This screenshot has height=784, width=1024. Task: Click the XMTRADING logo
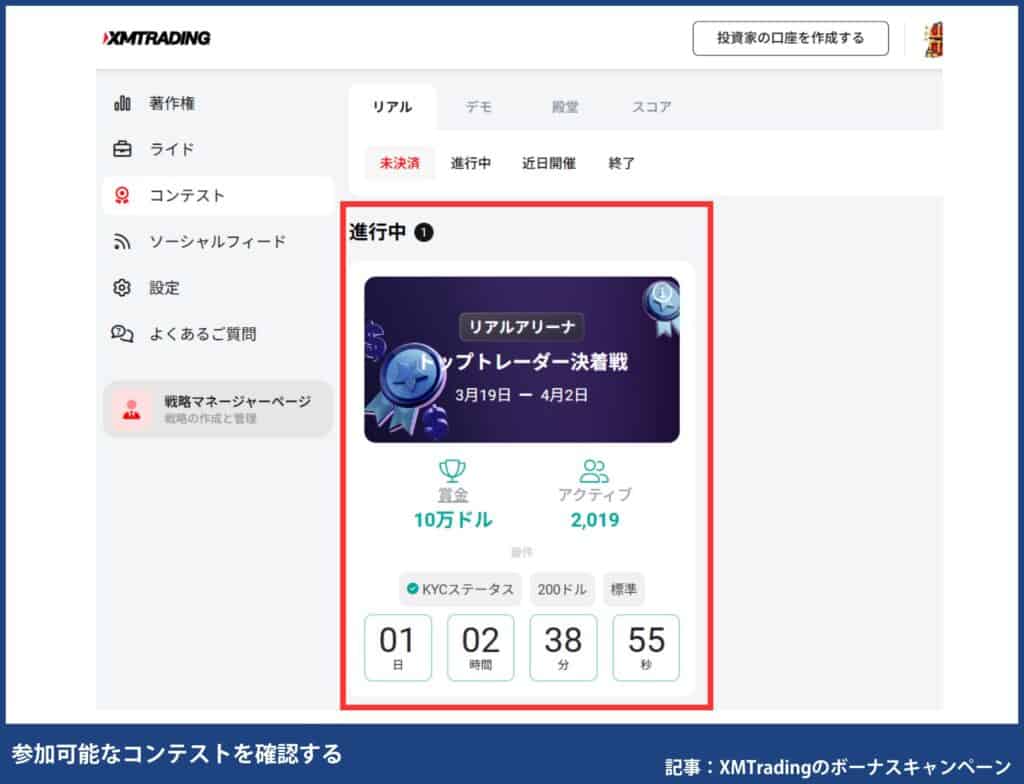click(x=156, y=39)
